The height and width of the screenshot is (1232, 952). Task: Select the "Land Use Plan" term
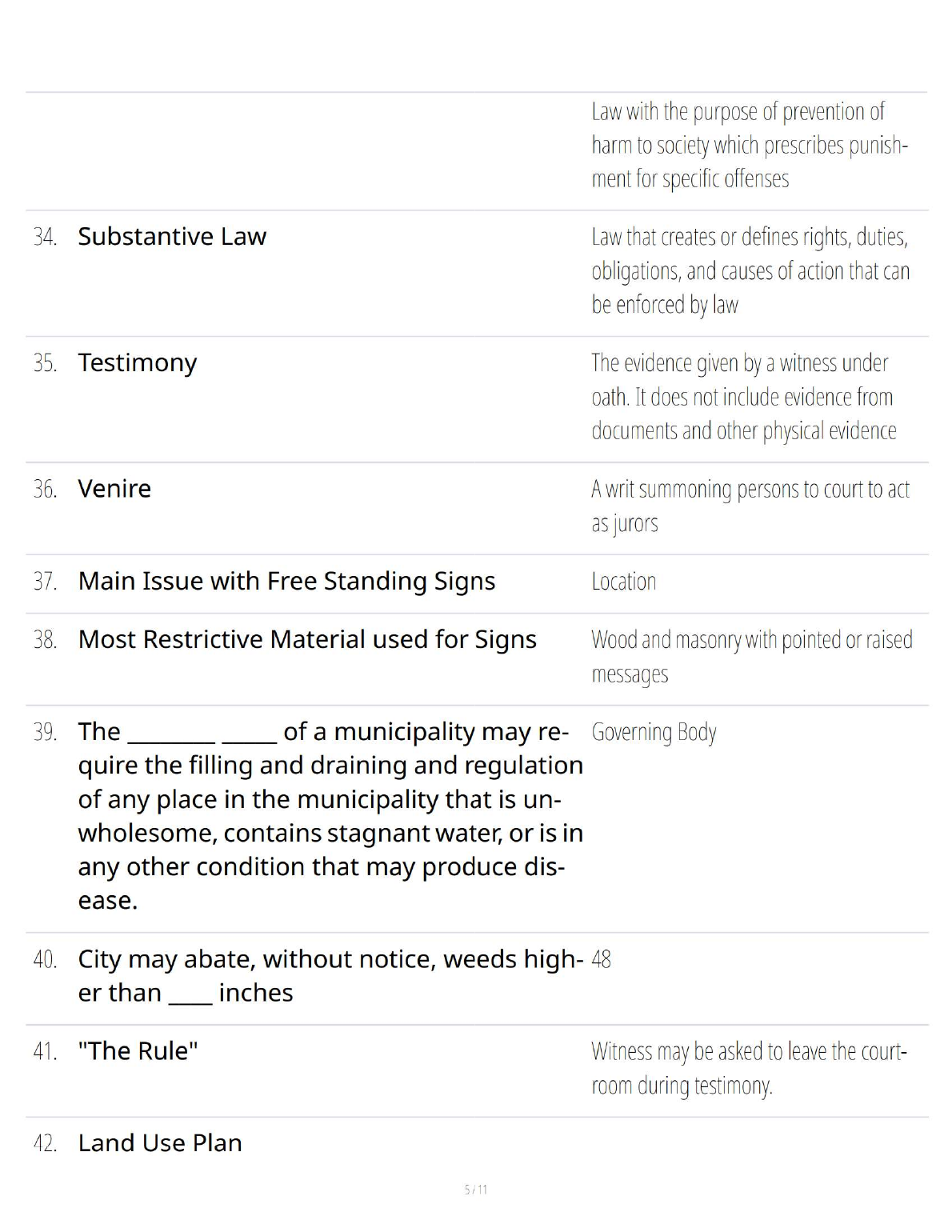pyautogui.click(x=160, y=1143)
